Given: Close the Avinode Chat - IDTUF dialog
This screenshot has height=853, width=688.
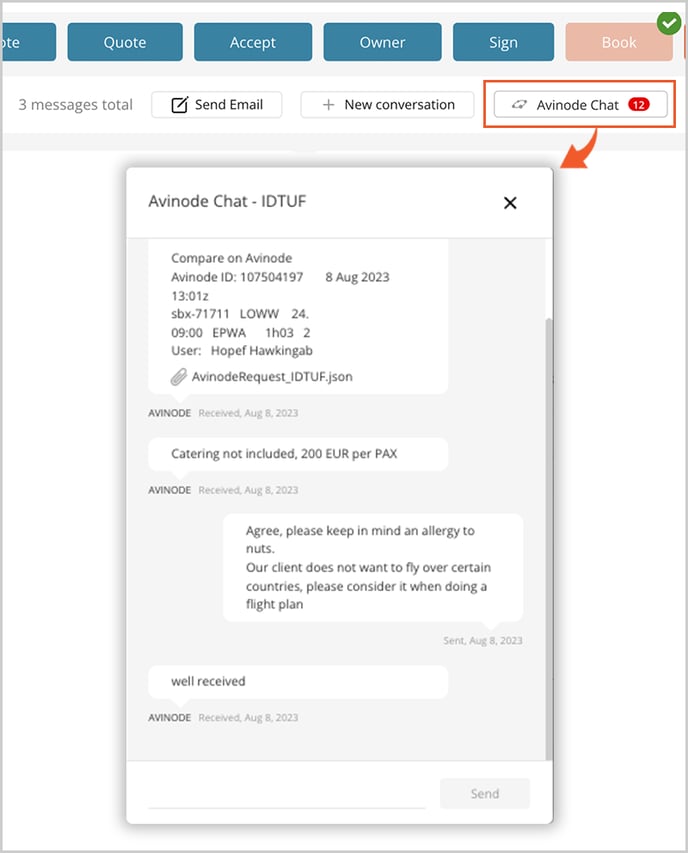Looking at the screenshot, I should click(510, 203).
